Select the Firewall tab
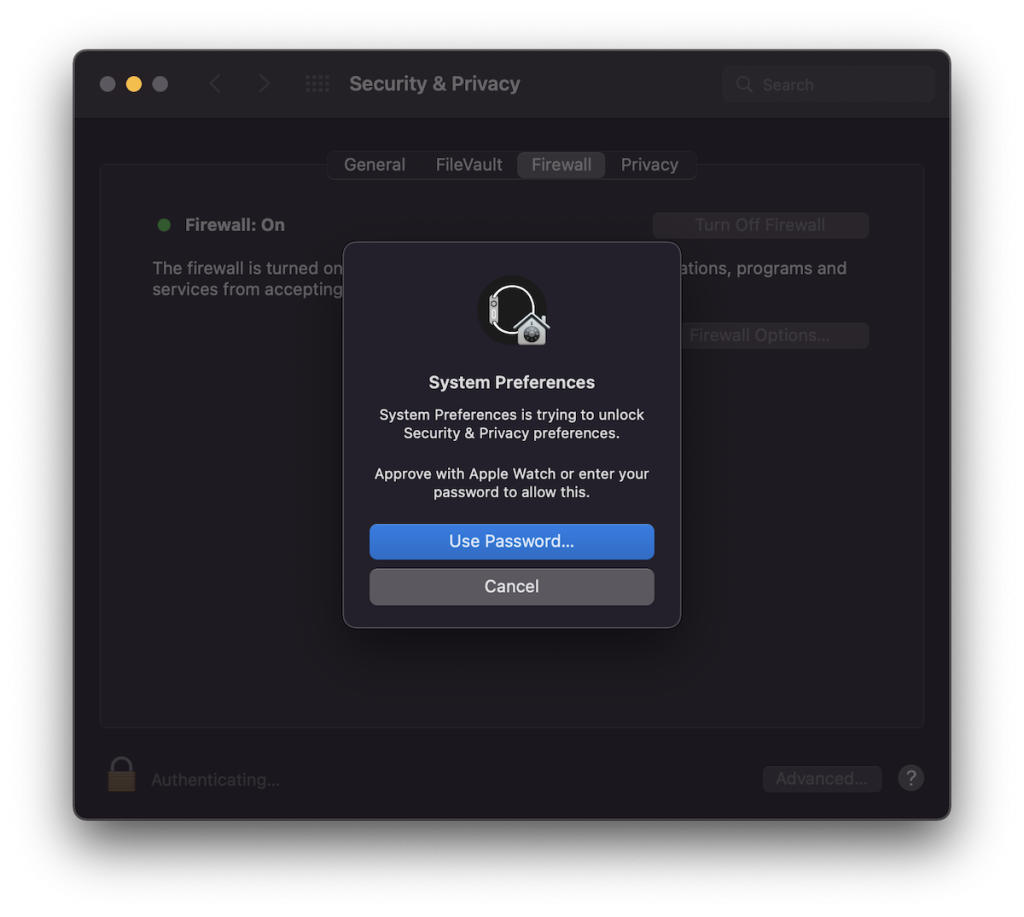The height and width of the screenshot is (917, 1024). [561, 165]
